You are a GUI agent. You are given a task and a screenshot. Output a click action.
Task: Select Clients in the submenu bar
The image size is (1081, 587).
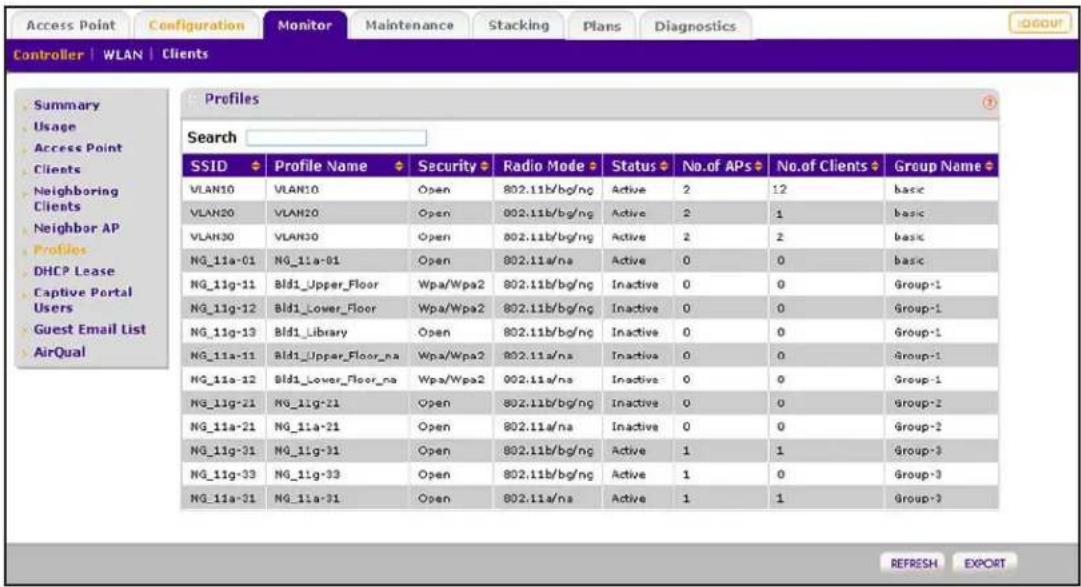pos(185,54)
